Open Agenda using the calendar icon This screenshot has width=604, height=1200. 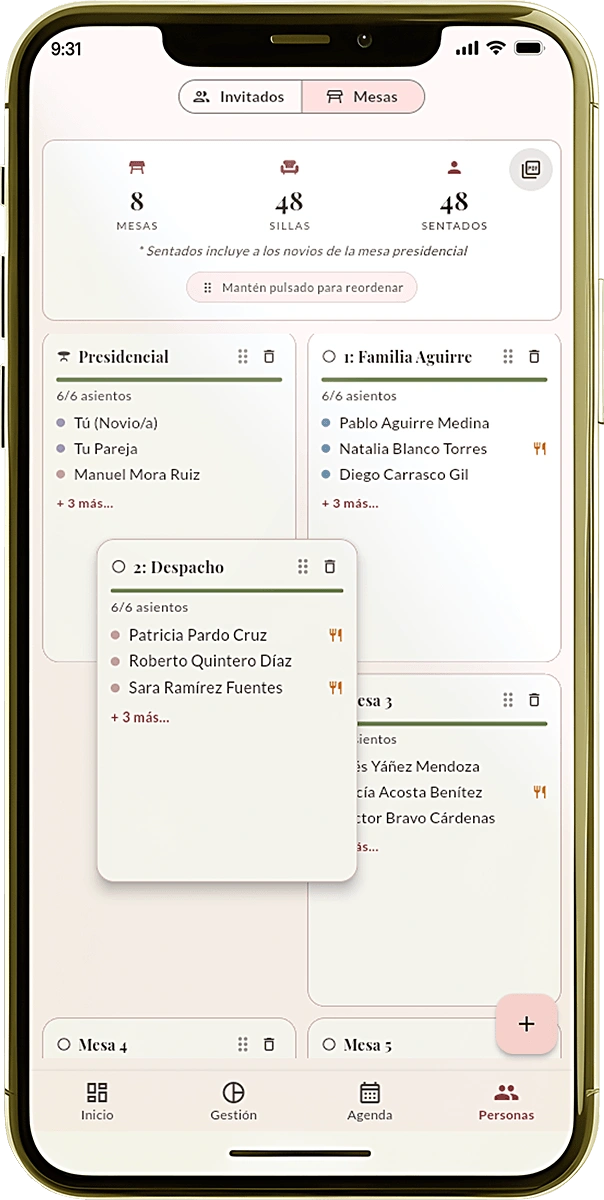click(369, 1095)
